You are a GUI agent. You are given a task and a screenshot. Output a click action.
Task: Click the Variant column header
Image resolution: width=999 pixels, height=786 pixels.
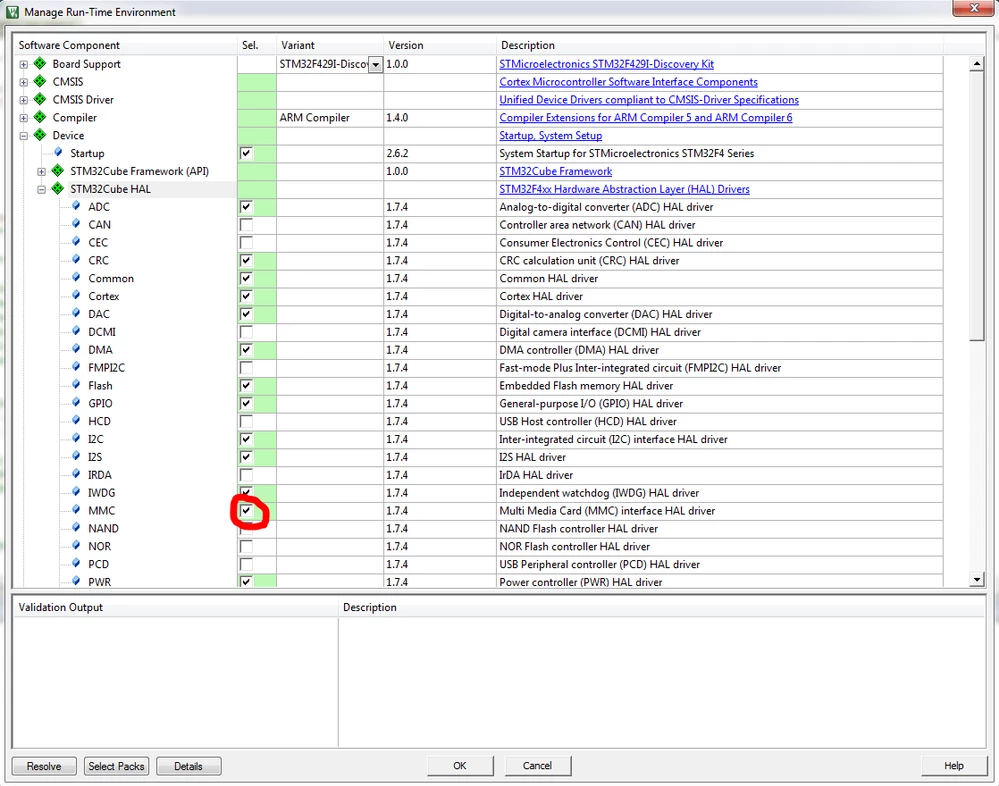tap(329, 45)
